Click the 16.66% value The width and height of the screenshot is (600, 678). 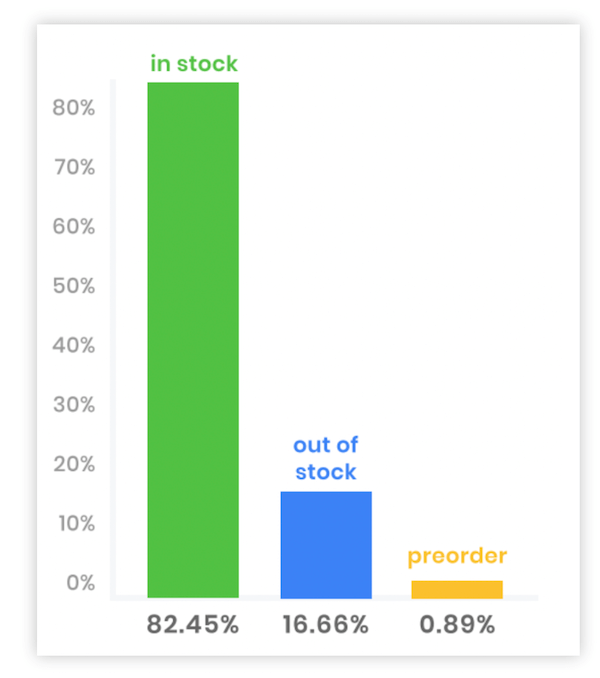pos(325,626)
